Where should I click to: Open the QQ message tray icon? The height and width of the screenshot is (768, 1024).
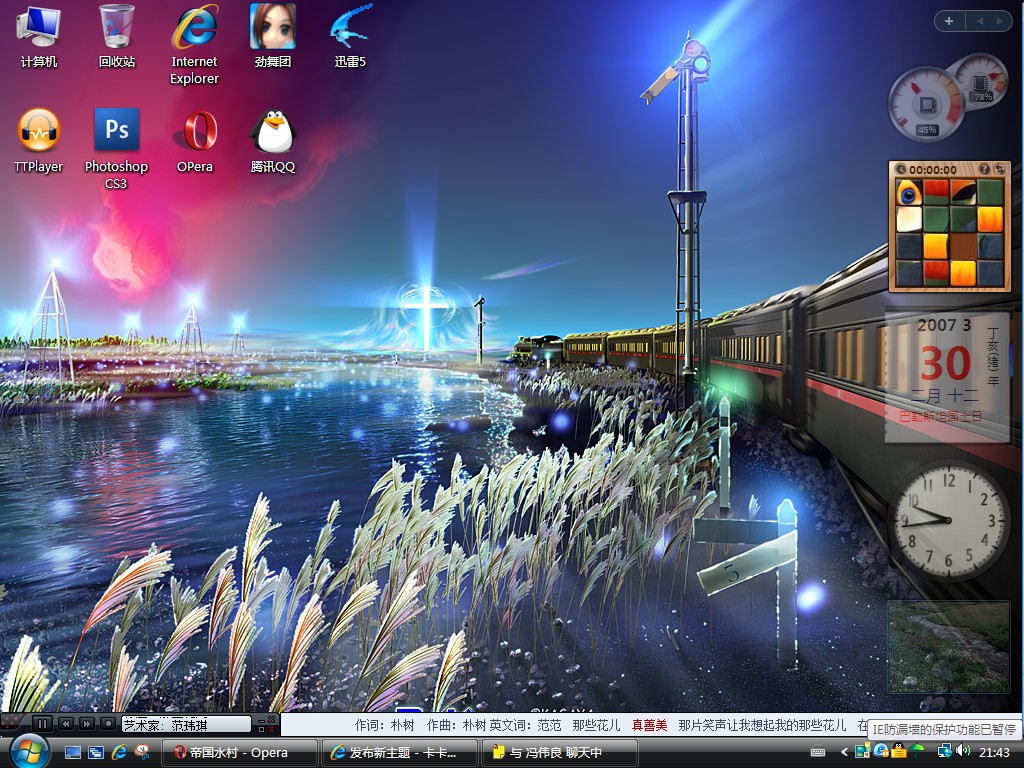(x=899, y=750)
